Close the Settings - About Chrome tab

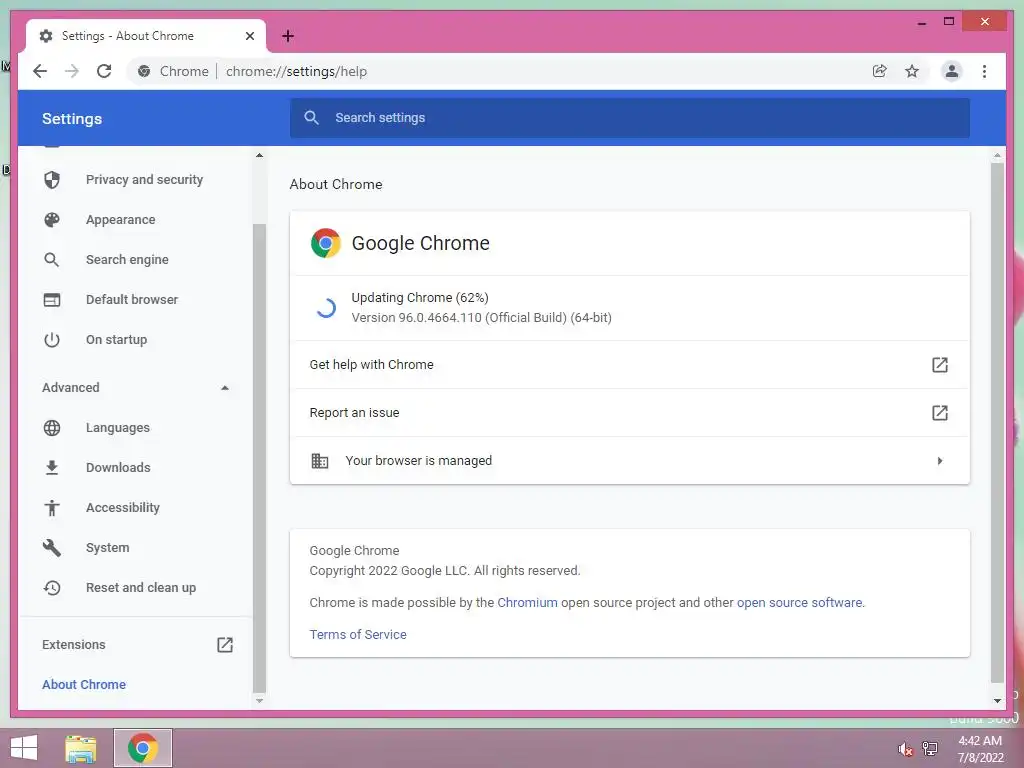[249, 36]
